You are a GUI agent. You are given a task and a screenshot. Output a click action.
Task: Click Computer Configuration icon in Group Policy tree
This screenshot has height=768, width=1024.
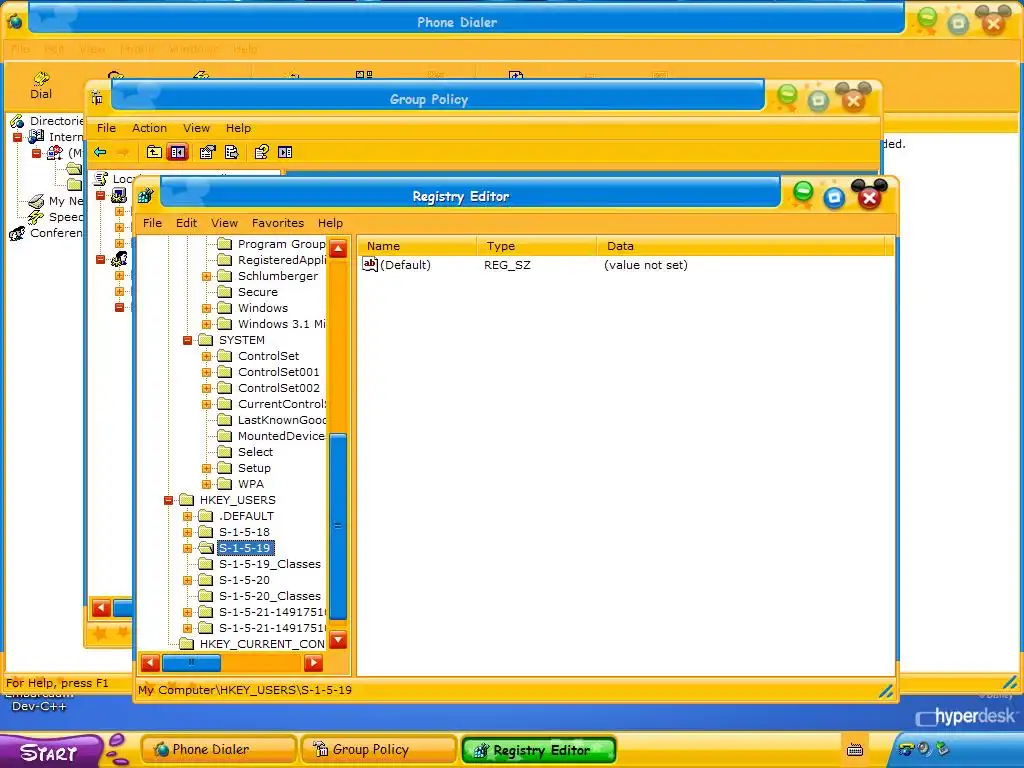[119, 195]
